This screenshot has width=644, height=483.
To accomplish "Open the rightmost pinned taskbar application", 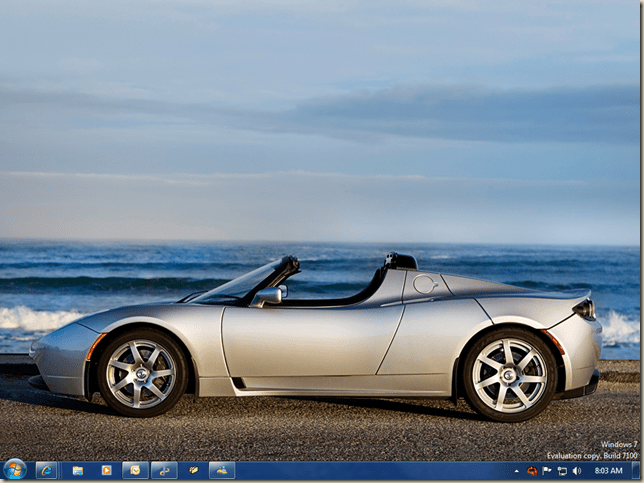I will 221,470.
